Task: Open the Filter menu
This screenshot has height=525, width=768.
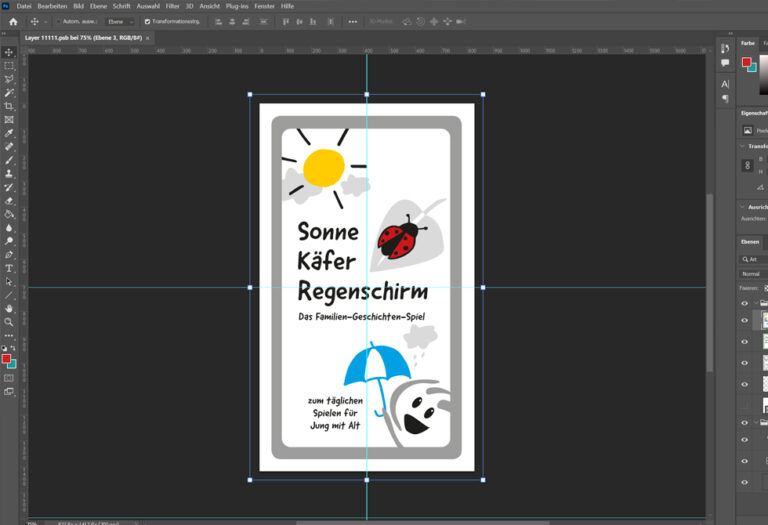Action: click(x=173, y=6)
